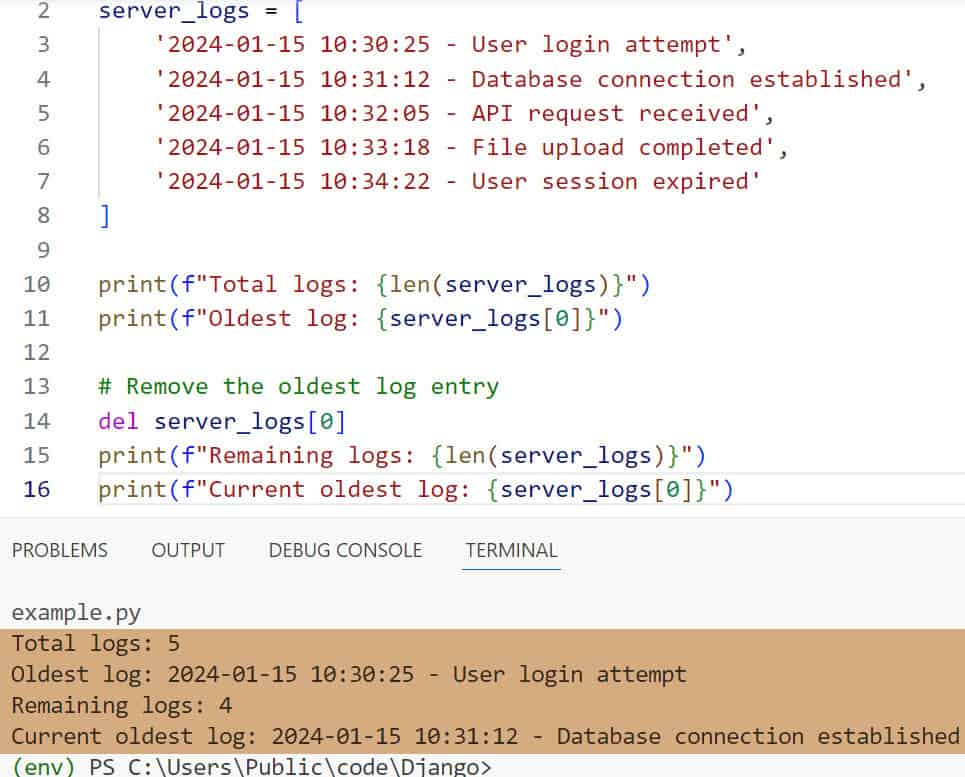965x777 pixels.
Task: Click line number 14 in the gutter
Action: pyautogui.click(x=36, y=421)
